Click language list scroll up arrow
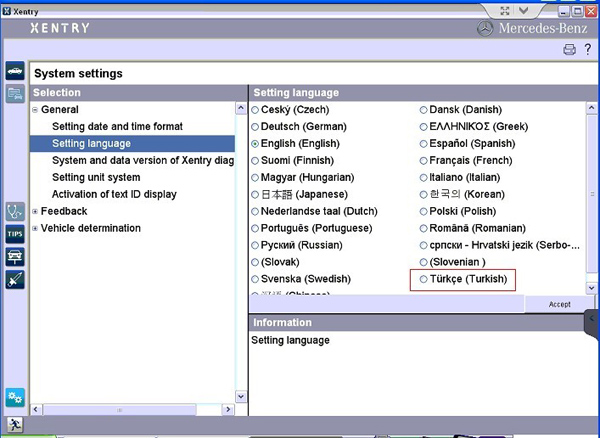The width and height of the screenshot is (600, 438). (591, 109)
